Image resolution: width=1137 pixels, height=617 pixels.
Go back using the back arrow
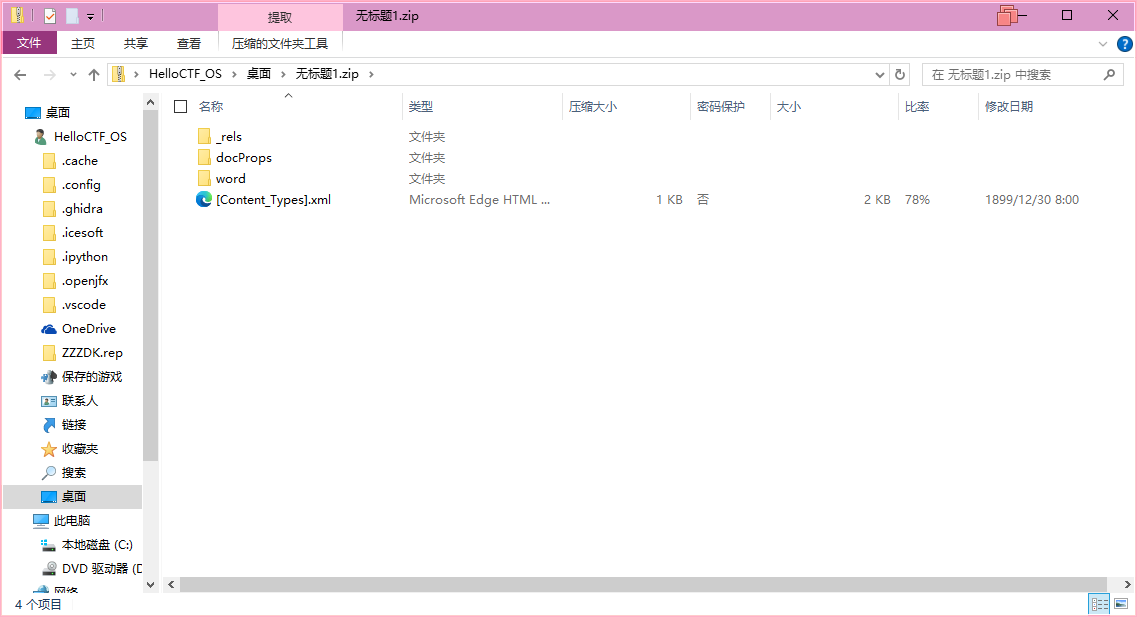click(20, 75)
